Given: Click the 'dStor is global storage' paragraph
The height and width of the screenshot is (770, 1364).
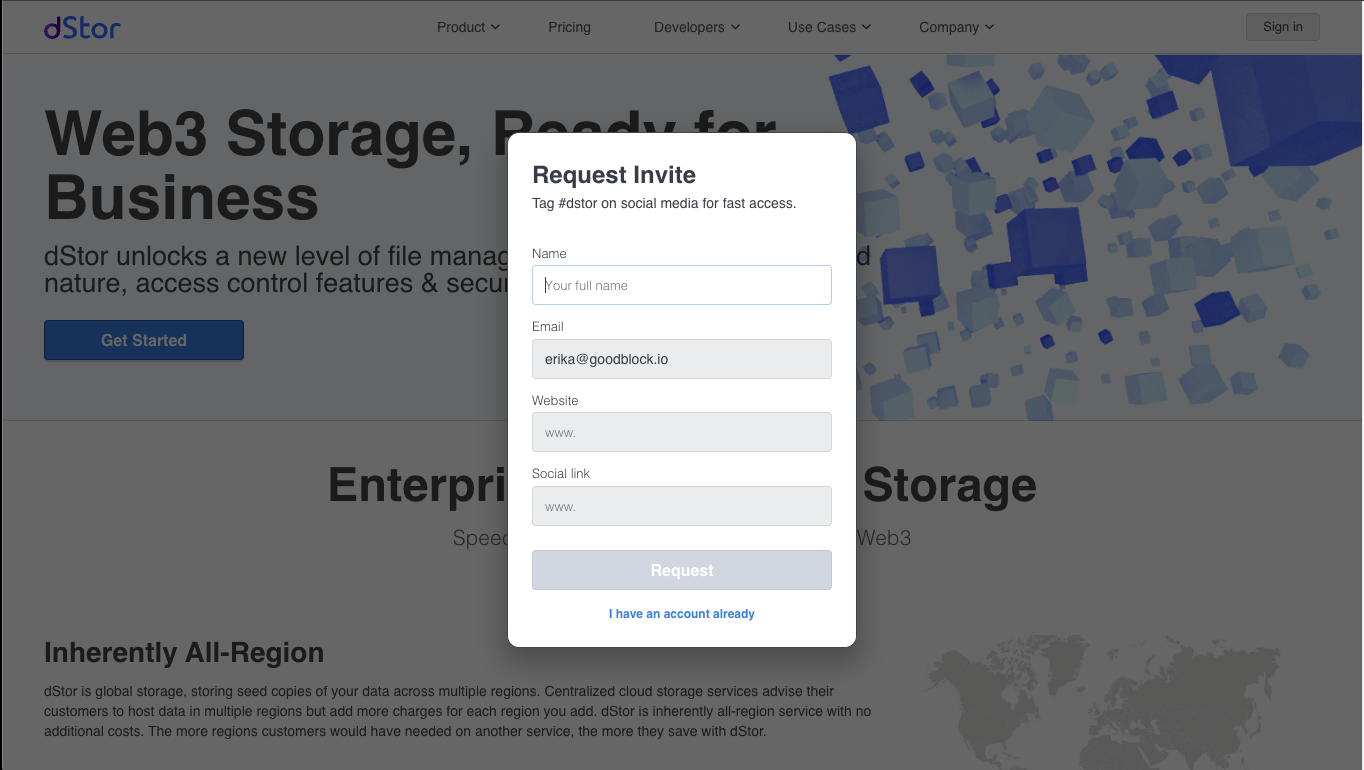Looking at the screenshot, I should (458, 711).
